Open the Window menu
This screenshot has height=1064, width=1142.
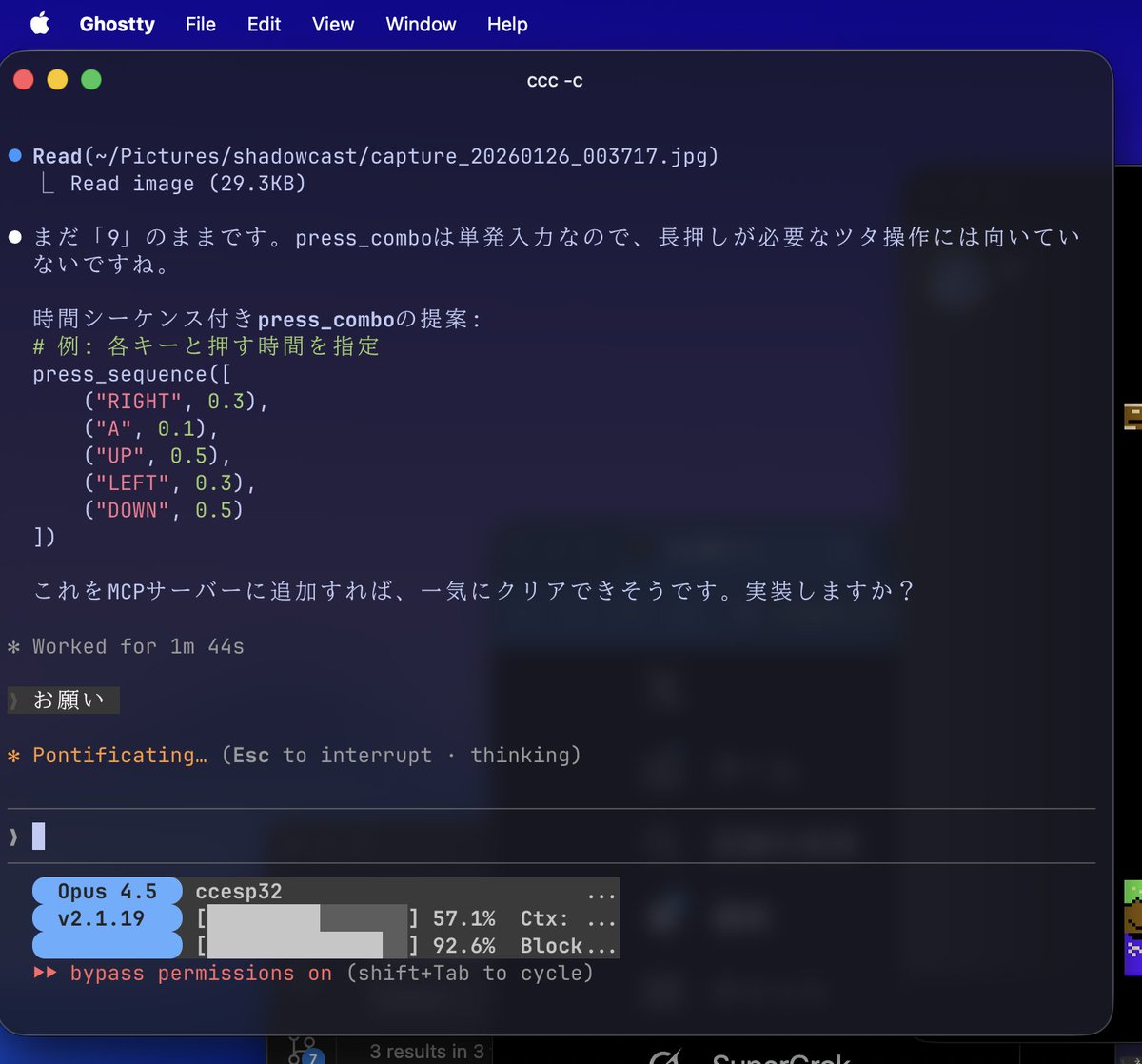click(420, 24)
